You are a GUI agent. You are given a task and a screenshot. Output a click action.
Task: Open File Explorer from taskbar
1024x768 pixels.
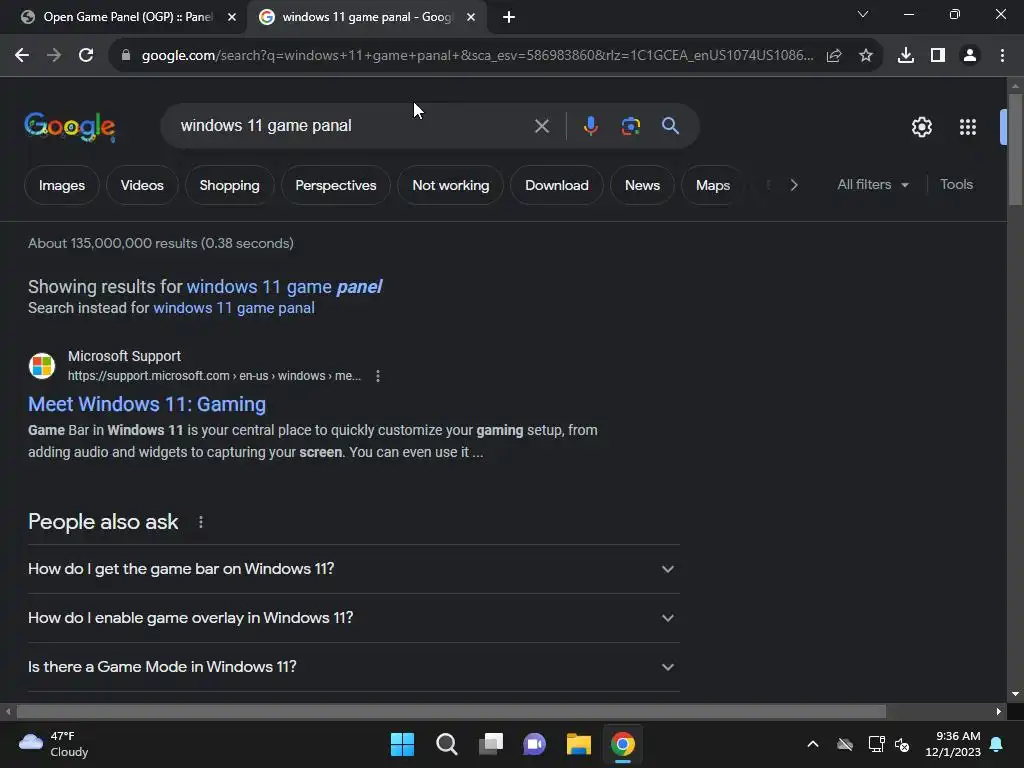(579, 744)
